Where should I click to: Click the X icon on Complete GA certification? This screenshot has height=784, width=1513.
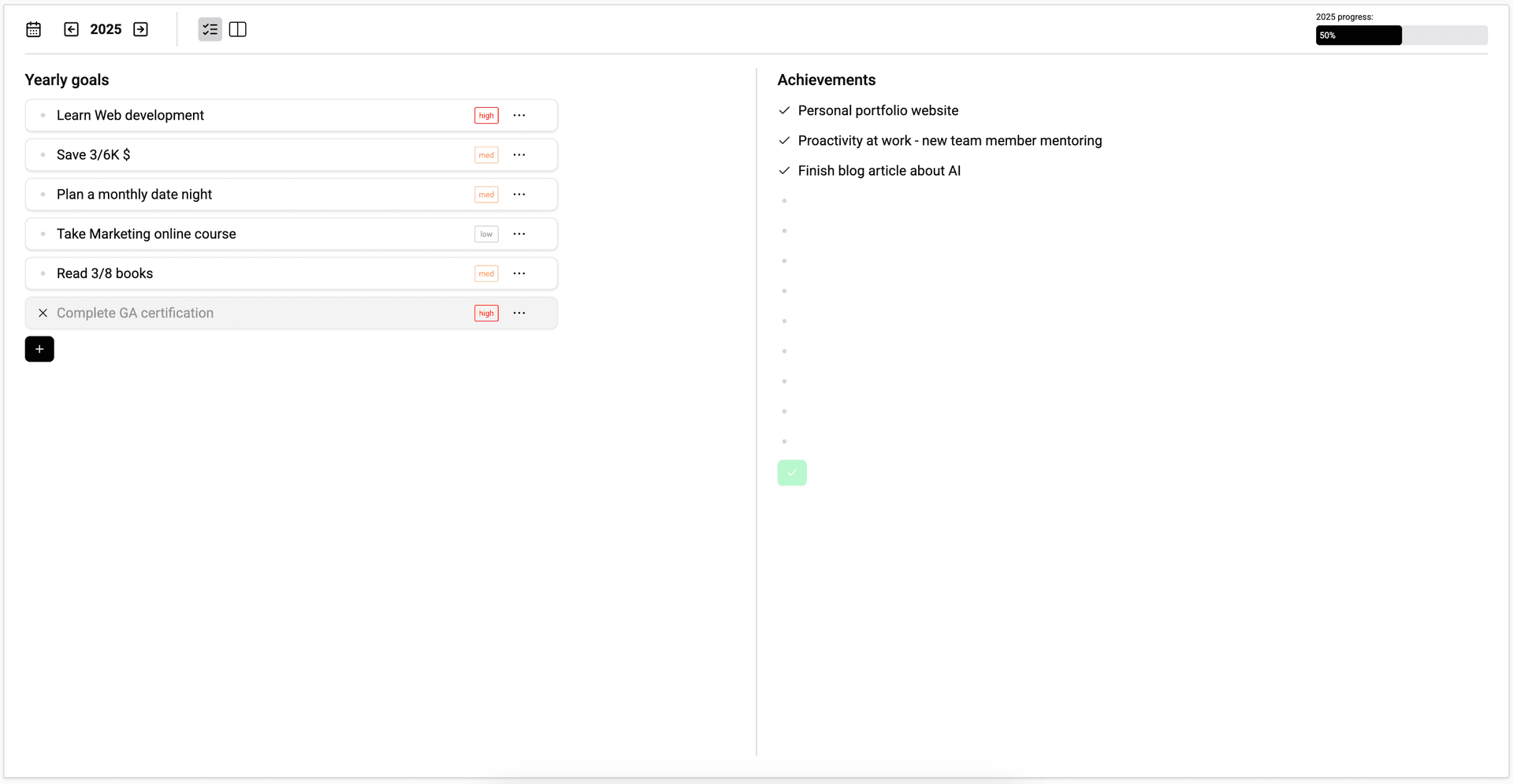(43, 313)
